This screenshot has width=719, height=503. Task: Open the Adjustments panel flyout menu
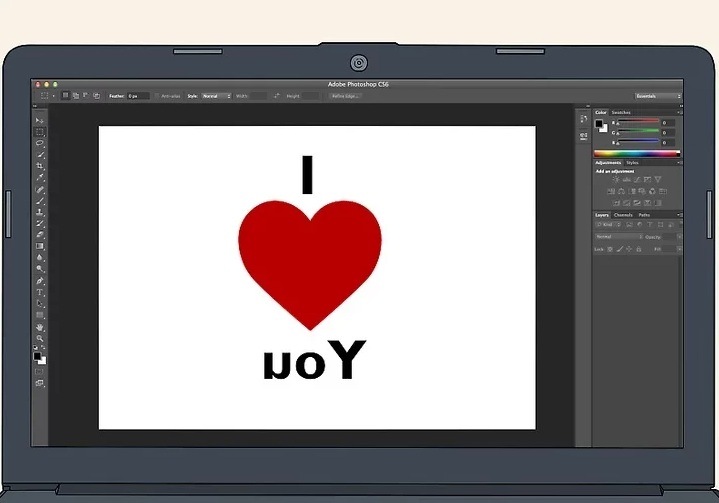(x=679, y=163)
